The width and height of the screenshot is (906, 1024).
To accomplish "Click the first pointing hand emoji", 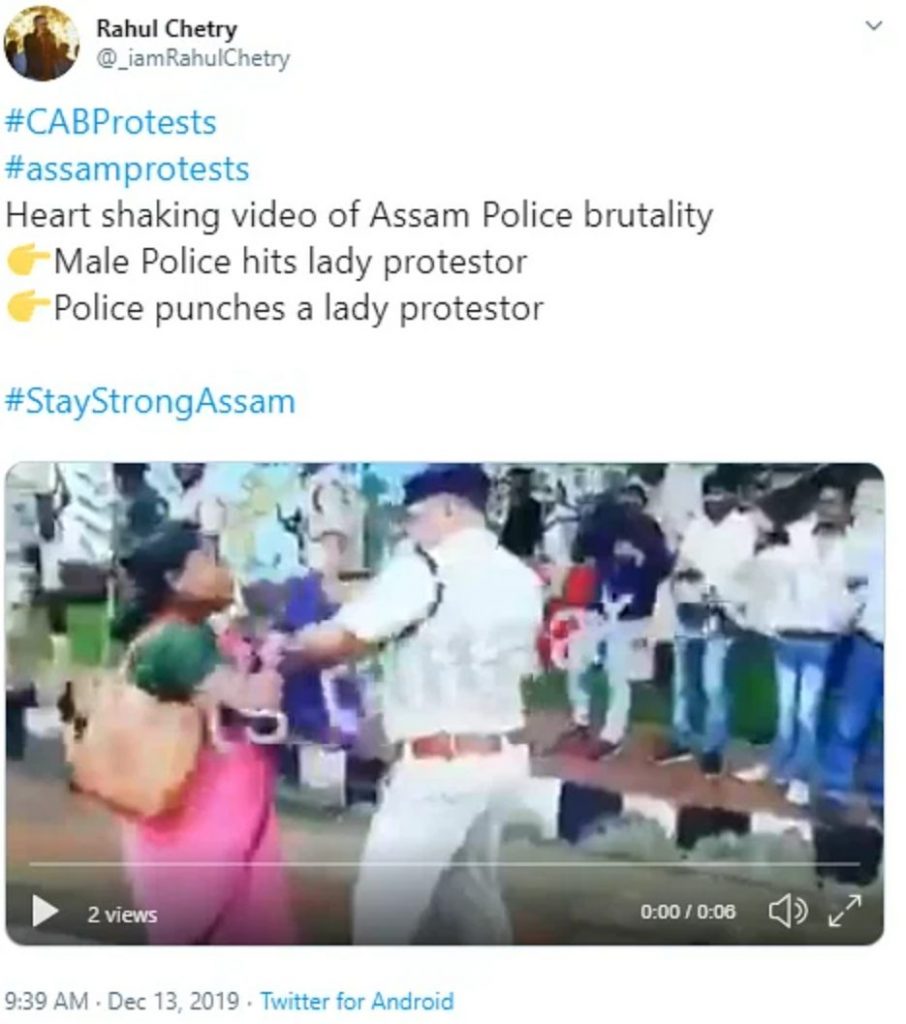I will pyautogui.click(x=28, y=261).
